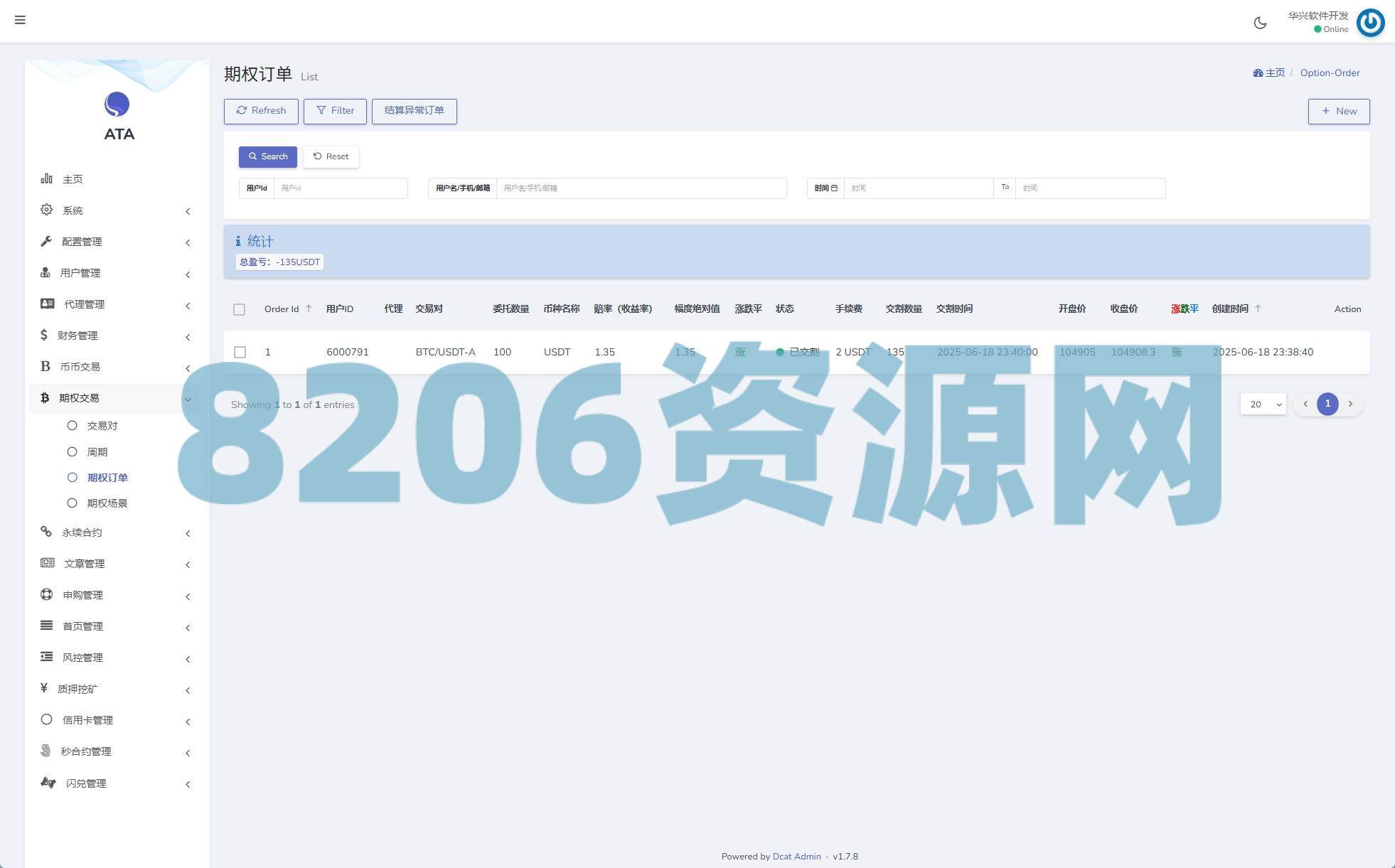Open the page size 20 dropdown
This screenshot has height=868, width=1395.
click(1263, 404)
